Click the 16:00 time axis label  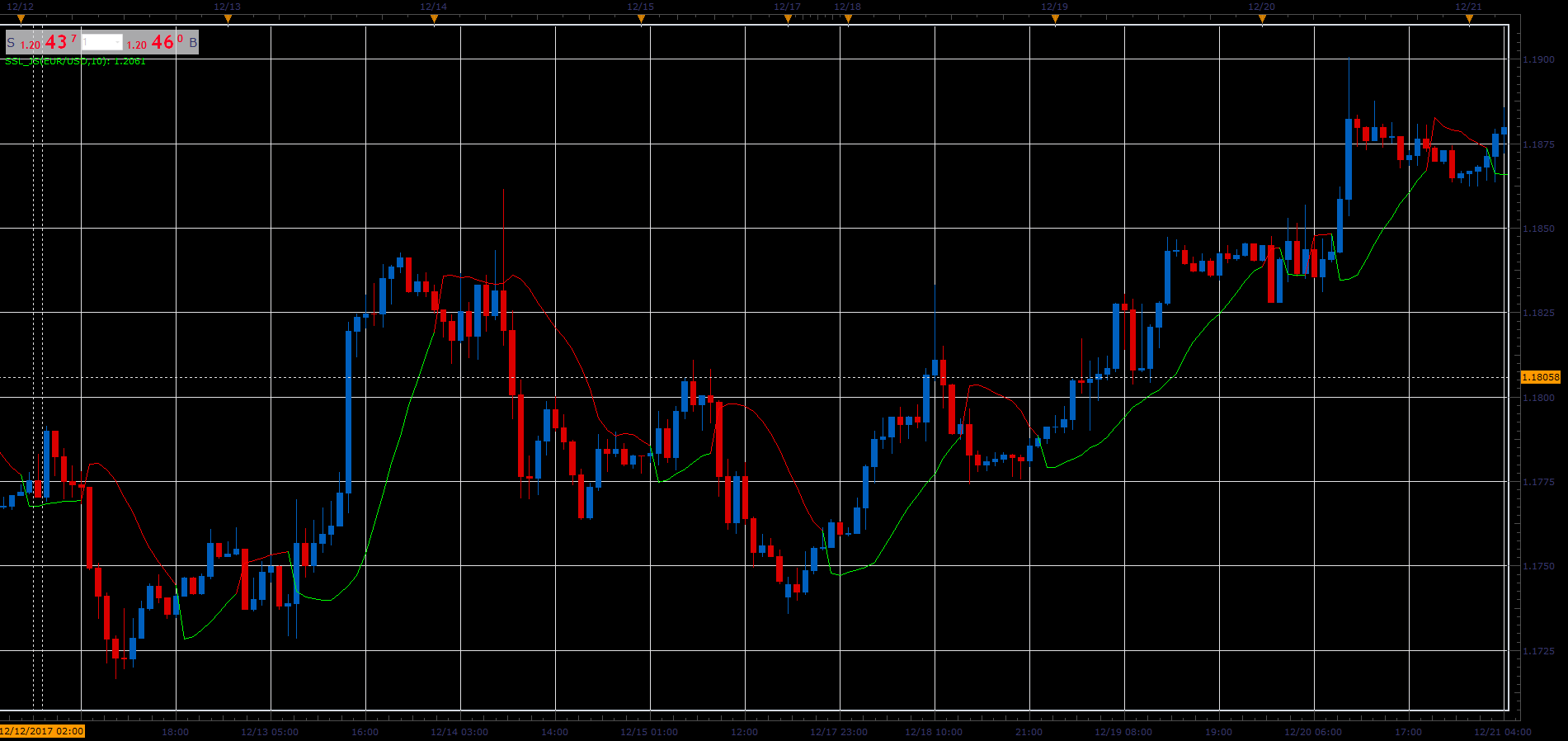point(365,732)
